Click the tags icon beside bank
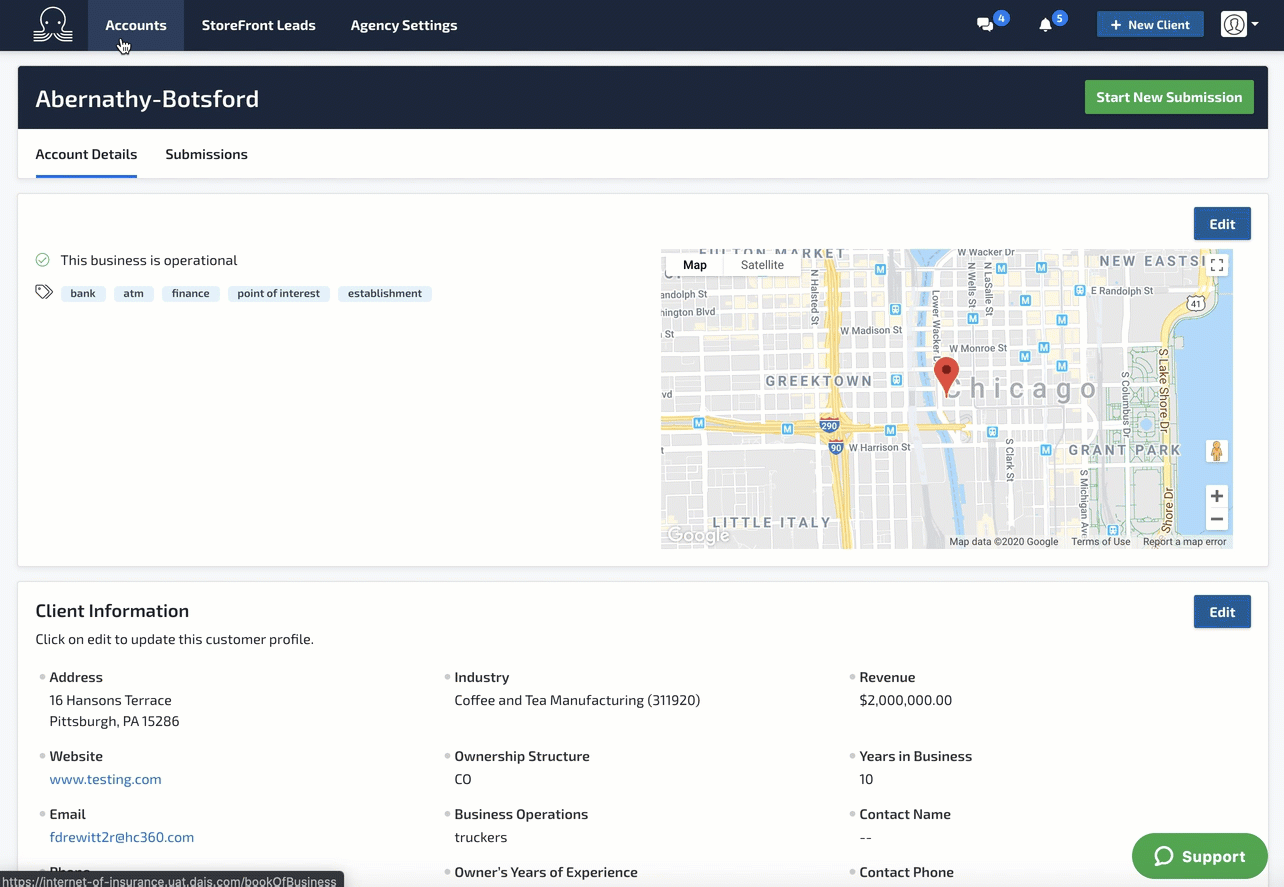The width and height of the screenshot is (1284, 887). click(44, 292)
